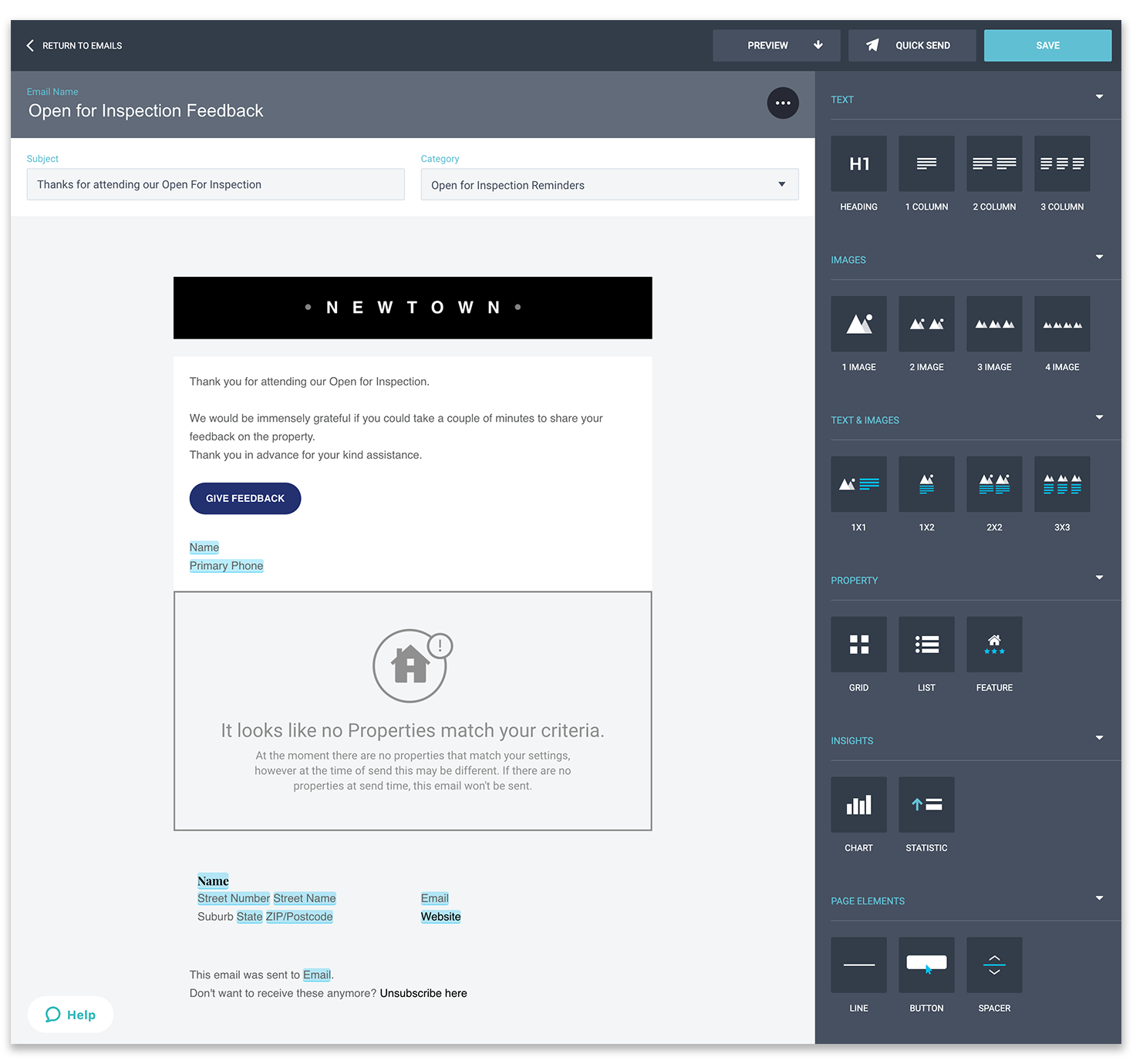Open the Category dropdown
The width and height of the screenshot is (1133, 1064).
[x=609, y=185]
